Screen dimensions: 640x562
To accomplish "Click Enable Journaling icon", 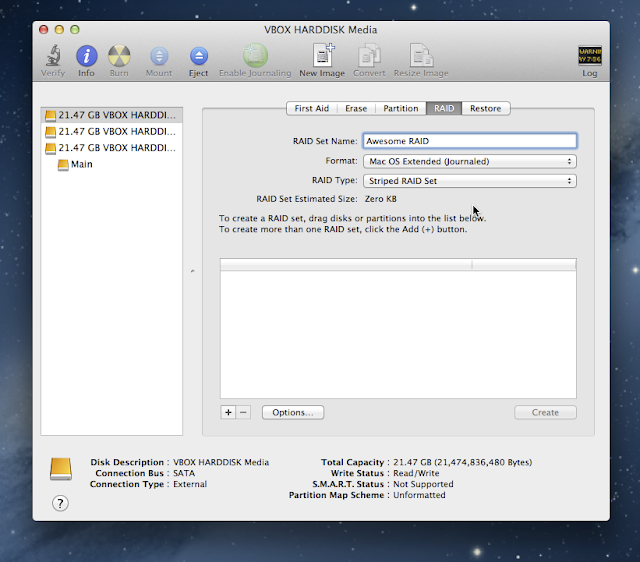I will (255, 56).
